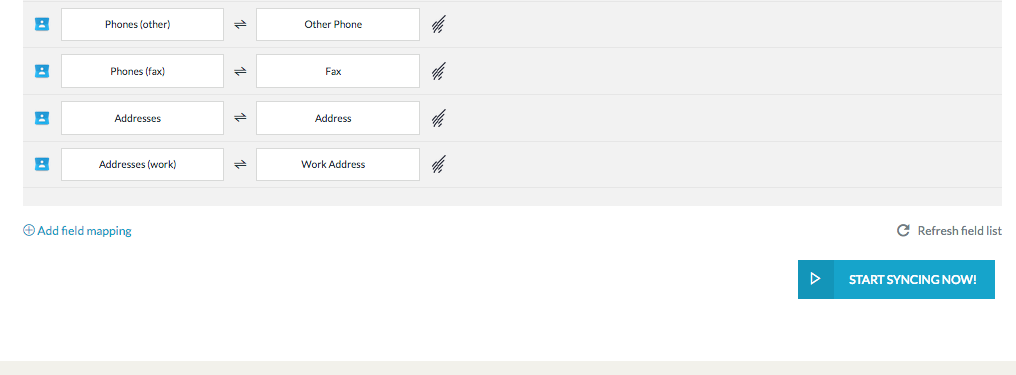Click striped icon next to Address field

pyautogui.click(x=439, y=118)
